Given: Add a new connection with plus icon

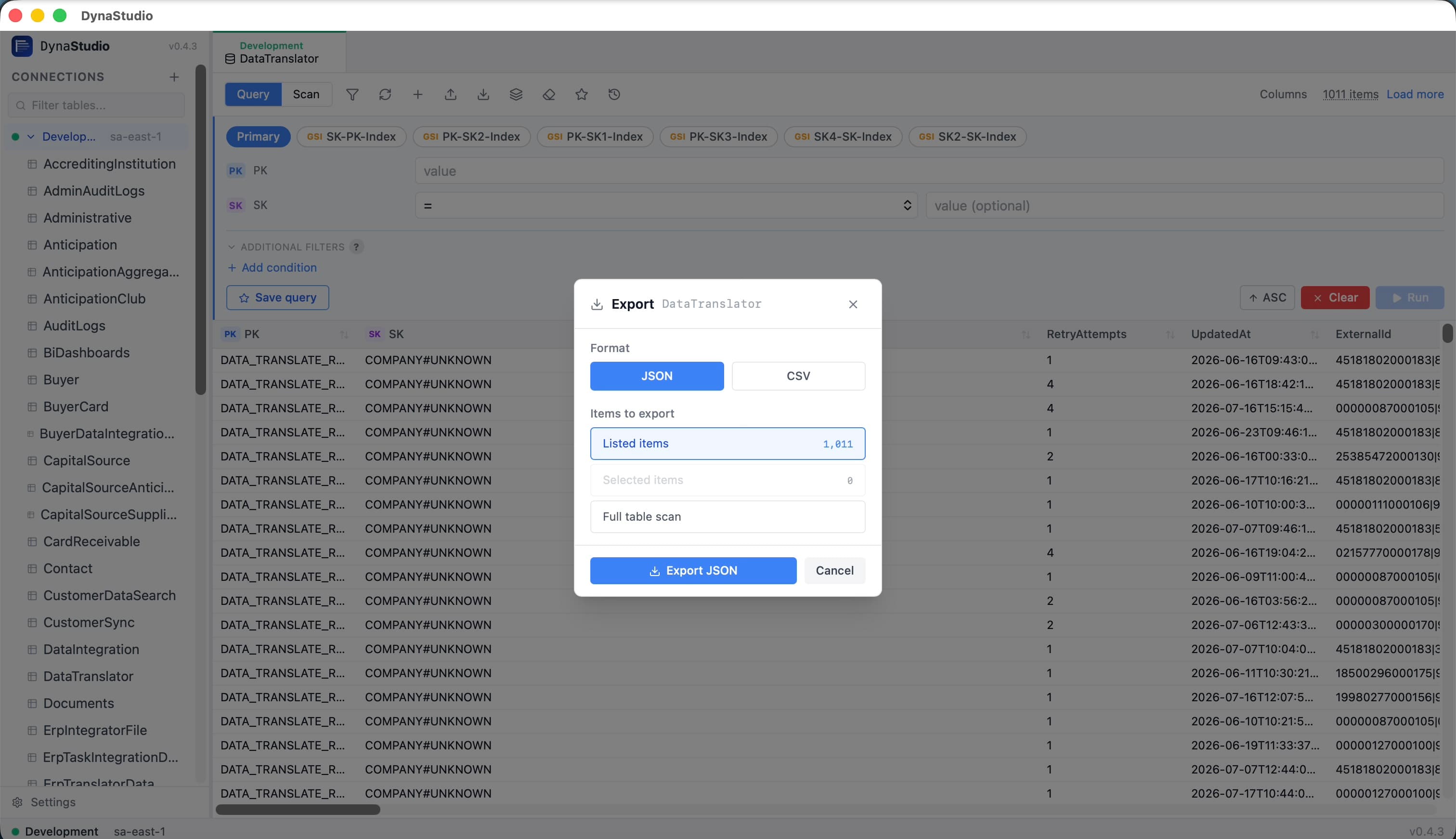Looking at the screenshot, I should click(x=174, y=77).
